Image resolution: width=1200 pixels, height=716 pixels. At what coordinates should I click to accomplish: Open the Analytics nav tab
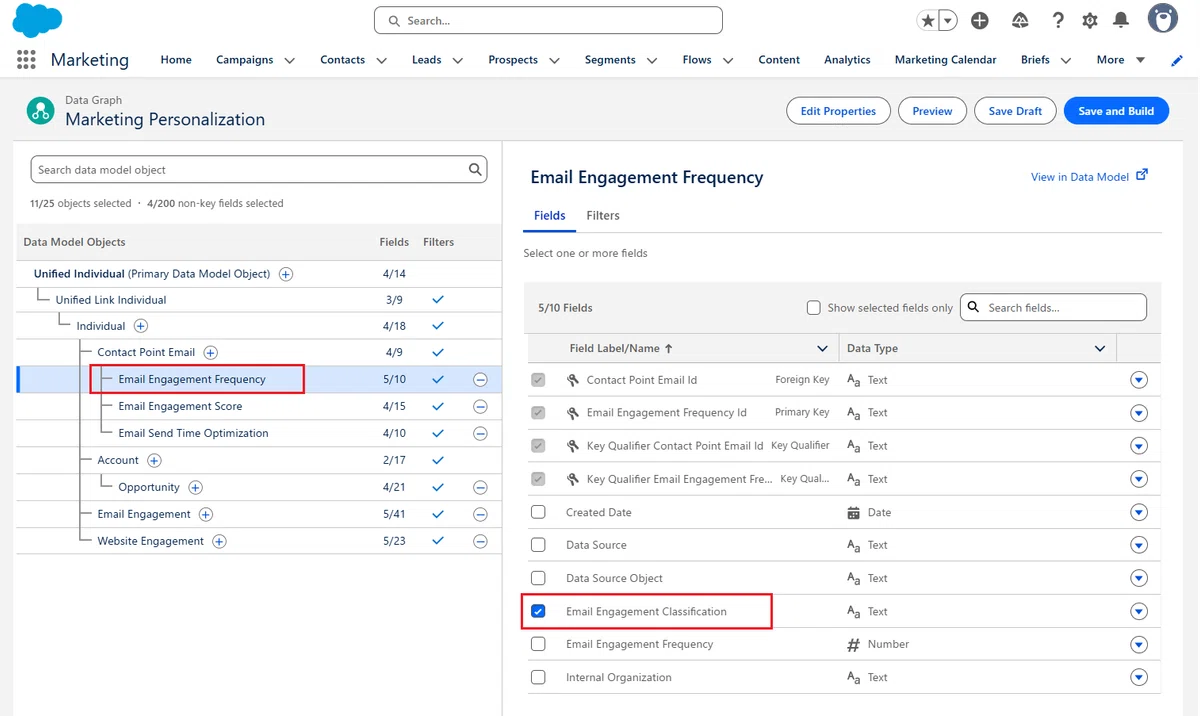point(847,60)
